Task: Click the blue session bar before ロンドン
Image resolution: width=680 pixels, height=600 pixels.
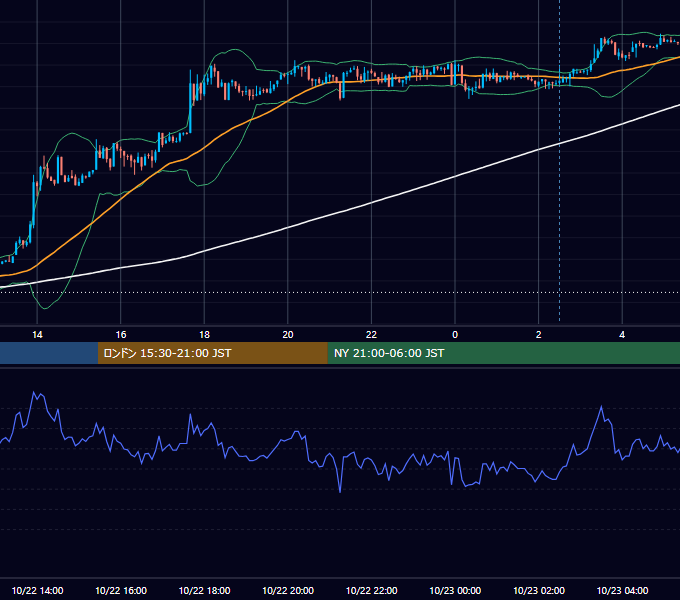Action: (49, 353)
